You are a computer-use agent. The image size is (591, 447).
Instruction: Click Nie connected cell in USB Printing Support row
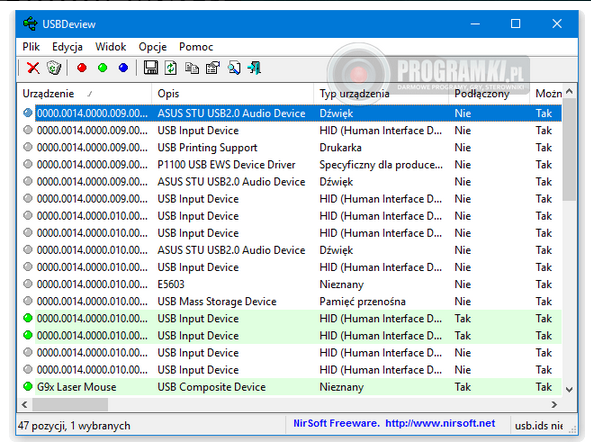click(462, 147)
